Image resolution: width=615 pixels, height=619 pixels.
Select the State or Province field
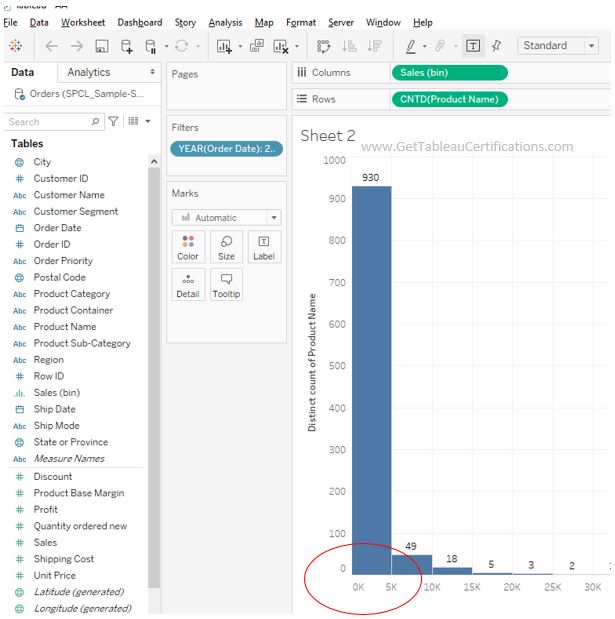coord(71,442)
